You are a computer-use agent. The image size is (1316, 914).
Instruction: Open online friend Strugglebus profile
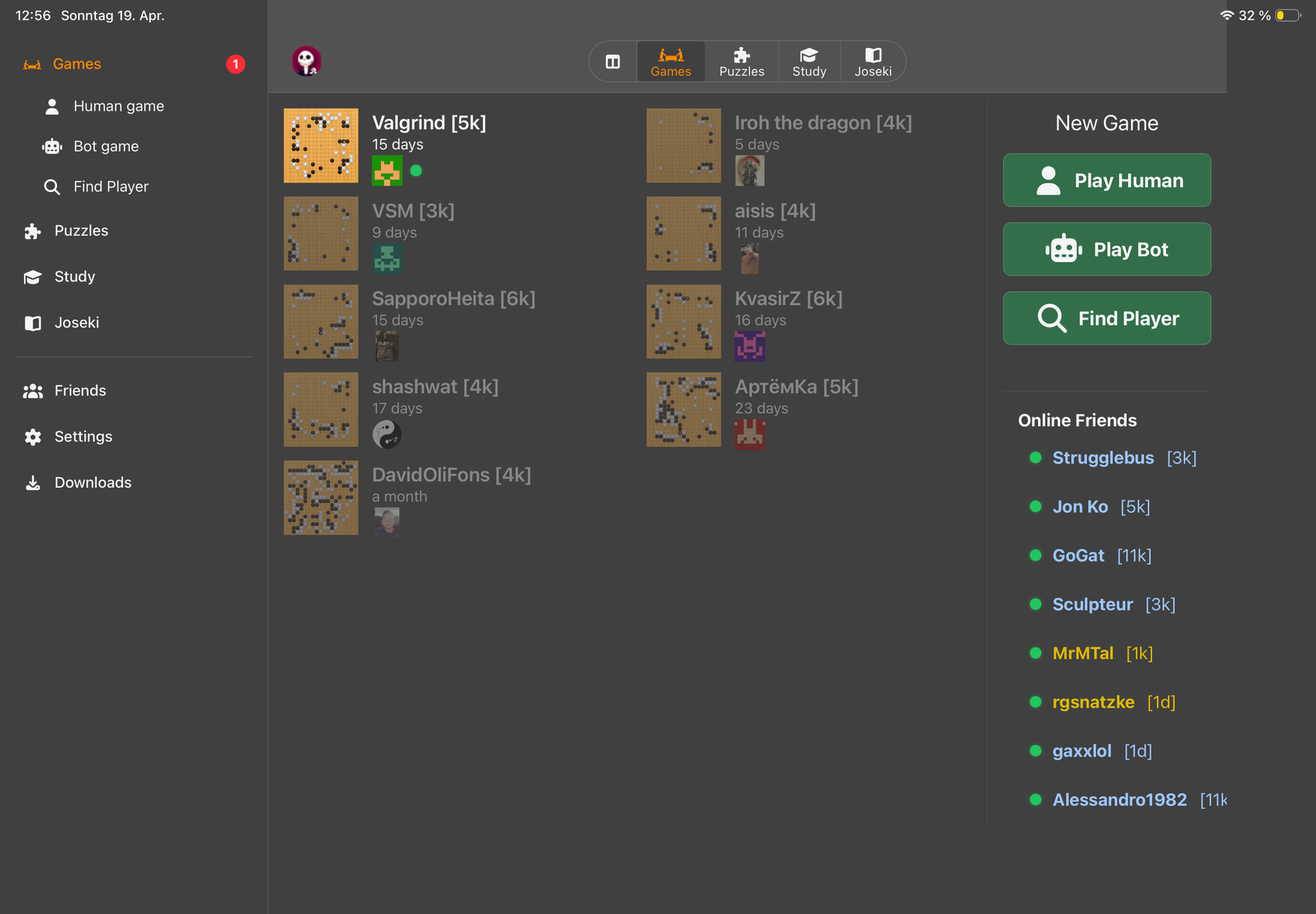[1103, 458]
